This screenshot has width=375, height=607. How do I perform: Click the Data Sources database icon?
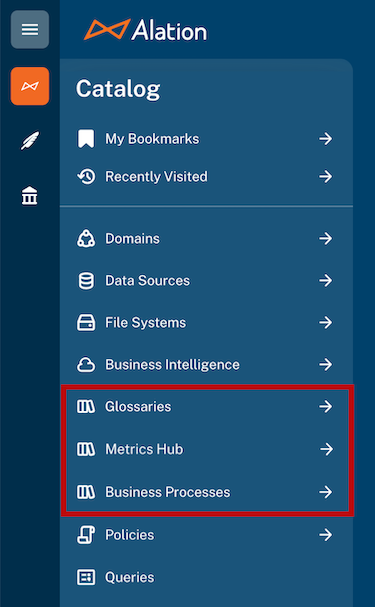click(86, 280)
